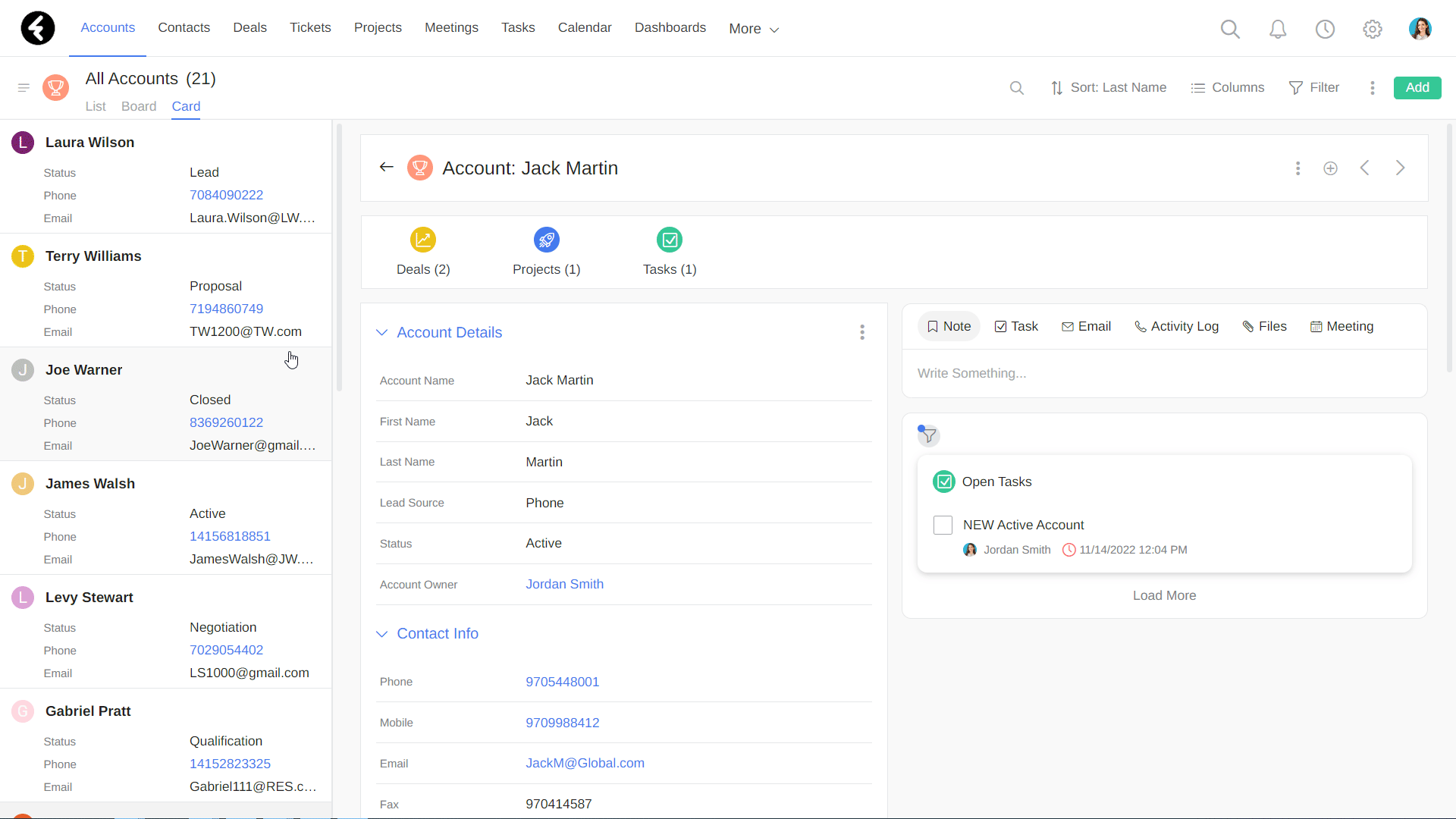Open recent history clock icon

(1325, 29)
